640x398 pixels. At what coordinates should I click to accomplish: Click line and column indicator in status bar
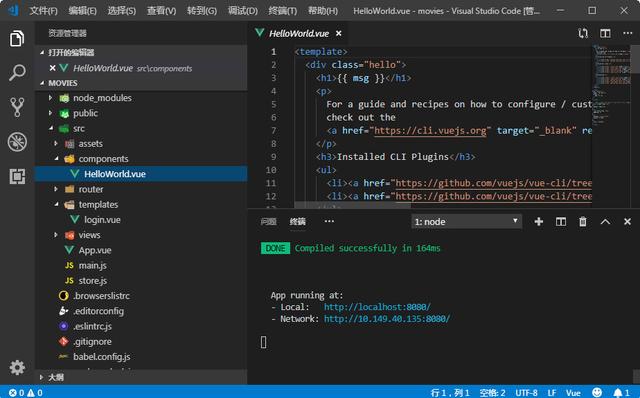tap(450, 393)
